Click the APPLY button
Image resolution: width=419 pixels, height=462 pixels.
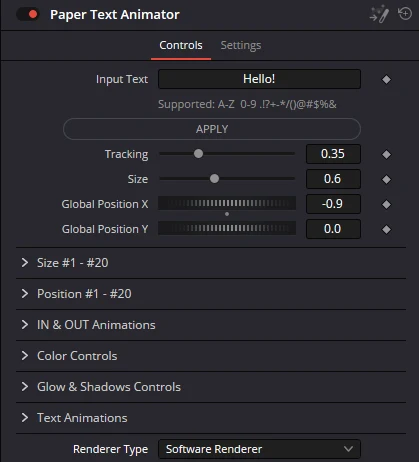coord(212,129)
